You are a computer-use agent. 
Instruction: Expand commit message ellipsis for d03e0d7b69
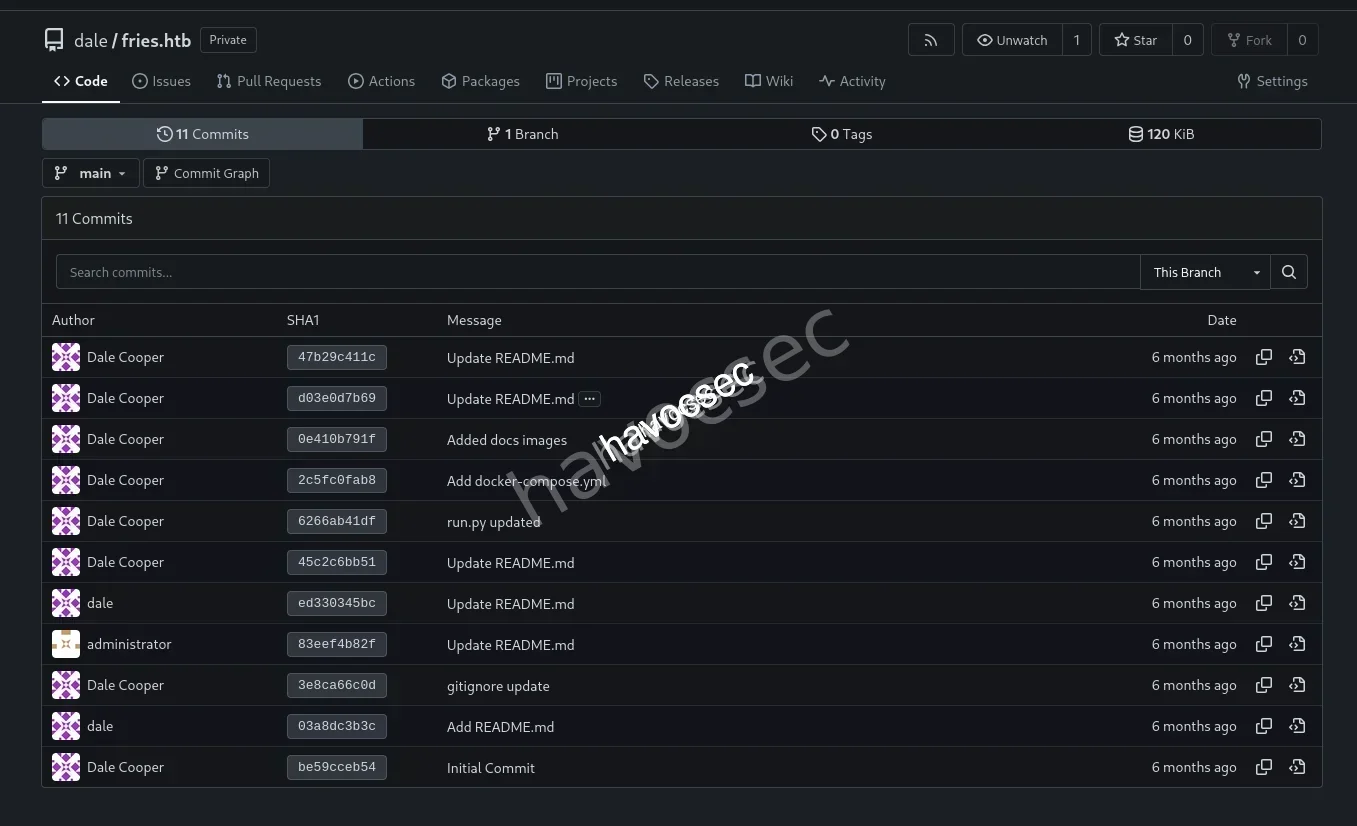click(x=590, y=399)
